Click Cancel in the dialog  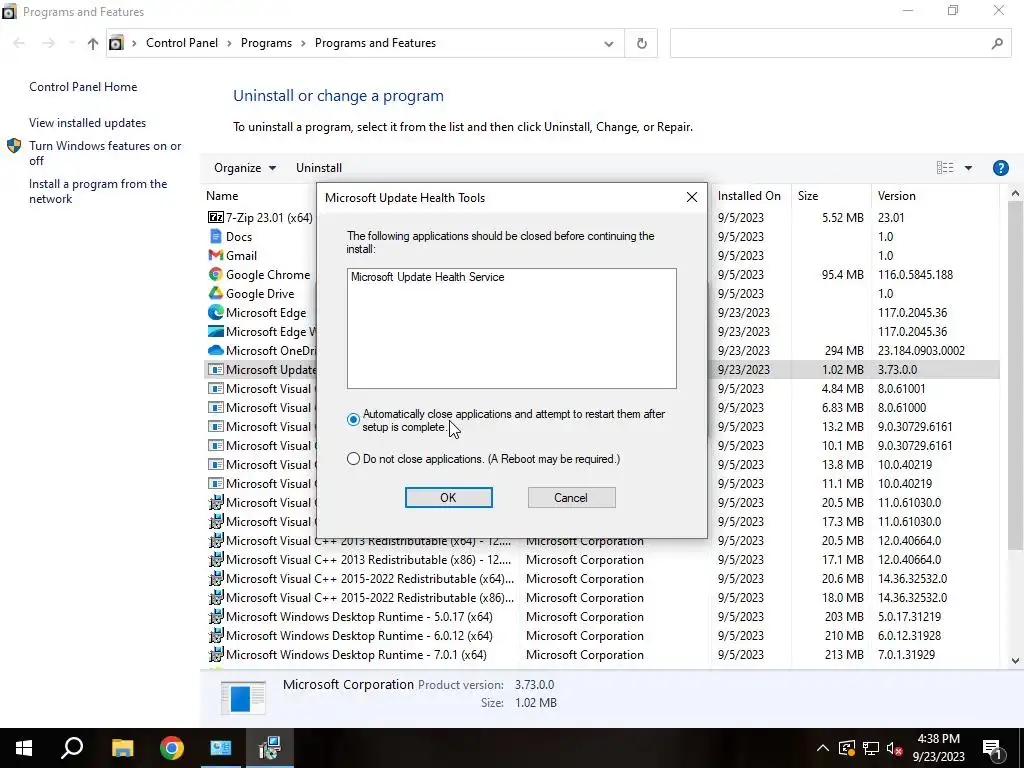tap(571, 498)
